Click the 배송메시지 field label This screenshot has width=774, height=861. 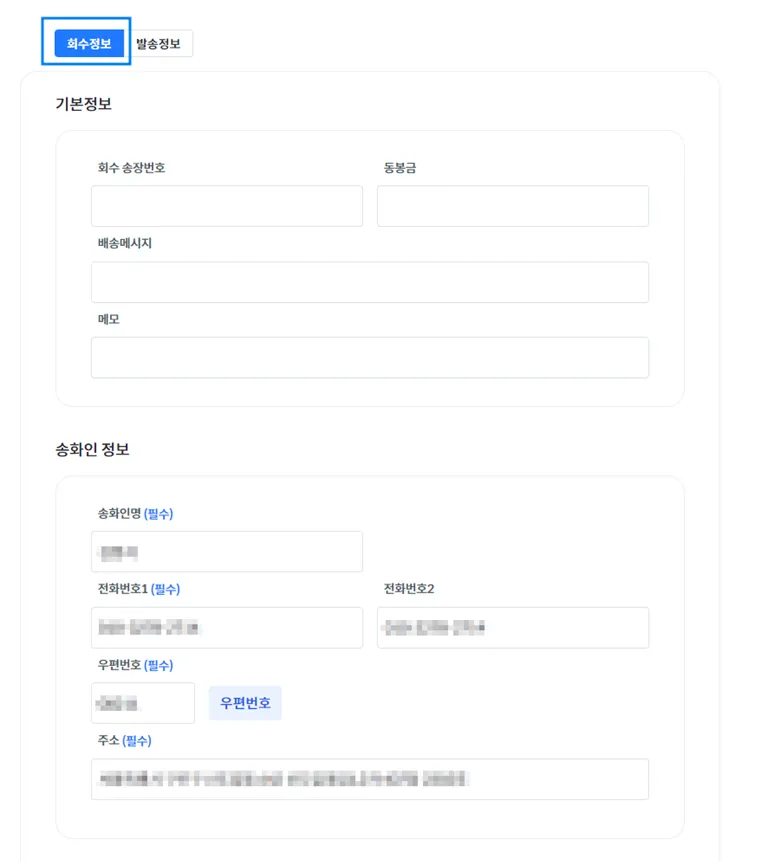pos(125,243)
